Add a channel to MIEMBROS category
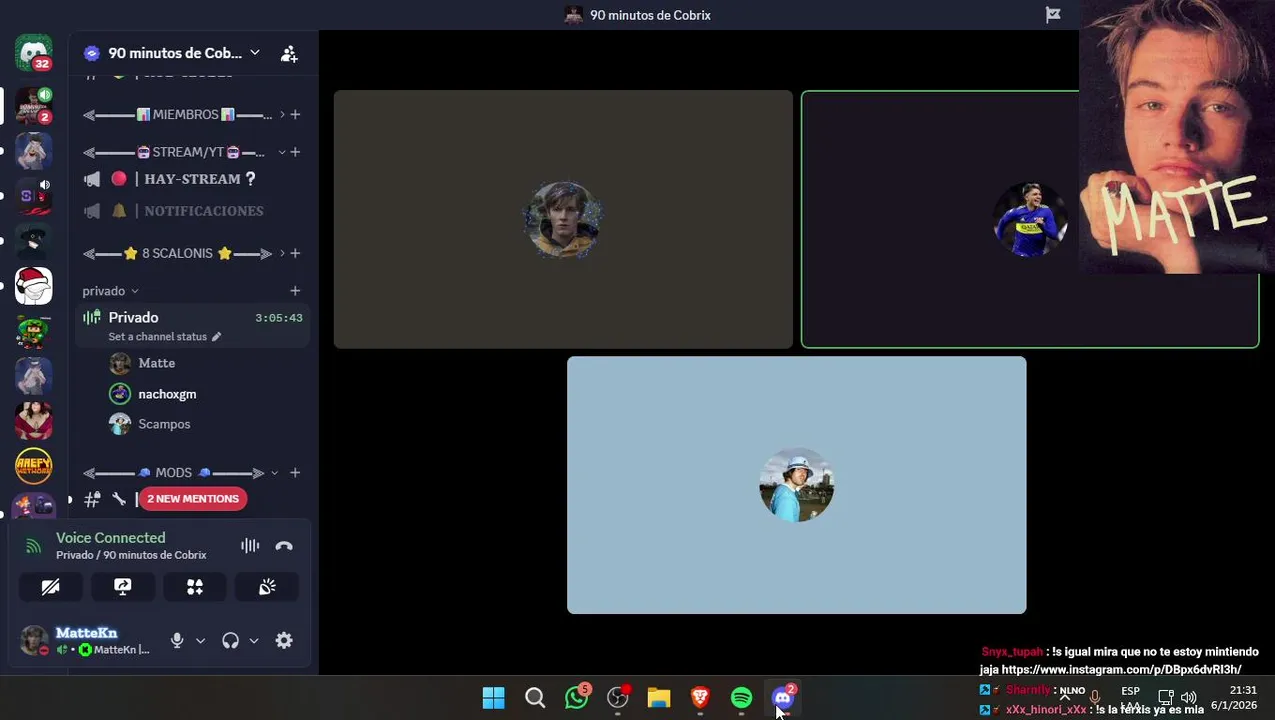 (295, 115)
